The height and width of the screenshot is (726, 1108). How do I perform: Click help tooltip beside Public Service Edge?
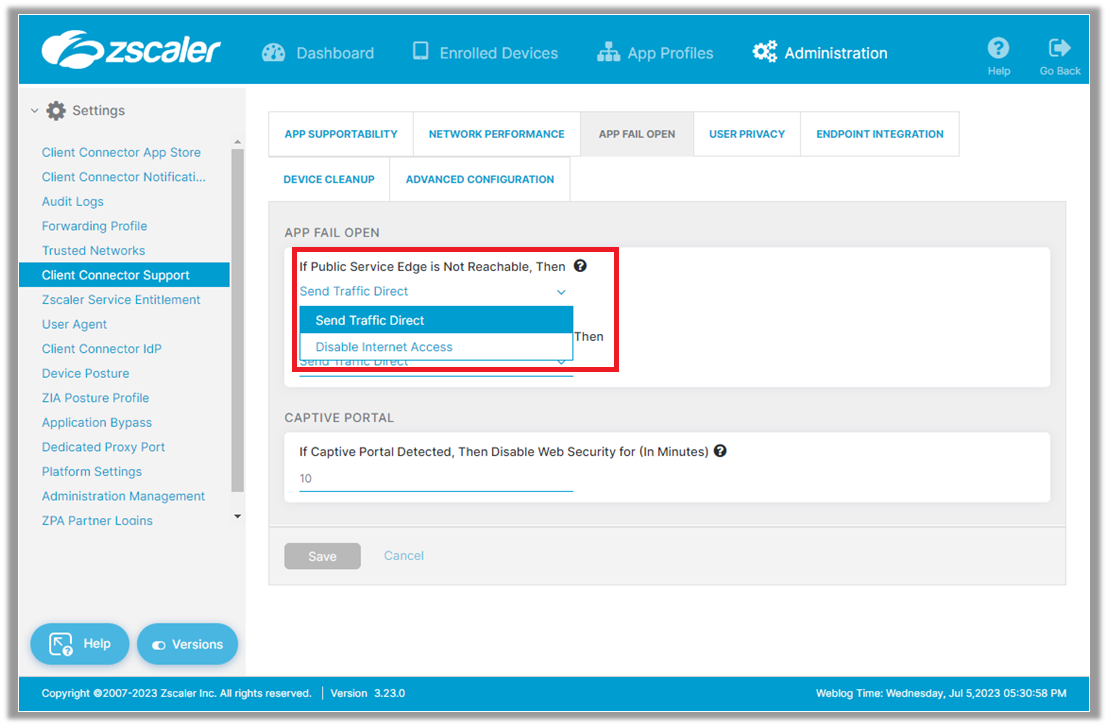point(580,266)
